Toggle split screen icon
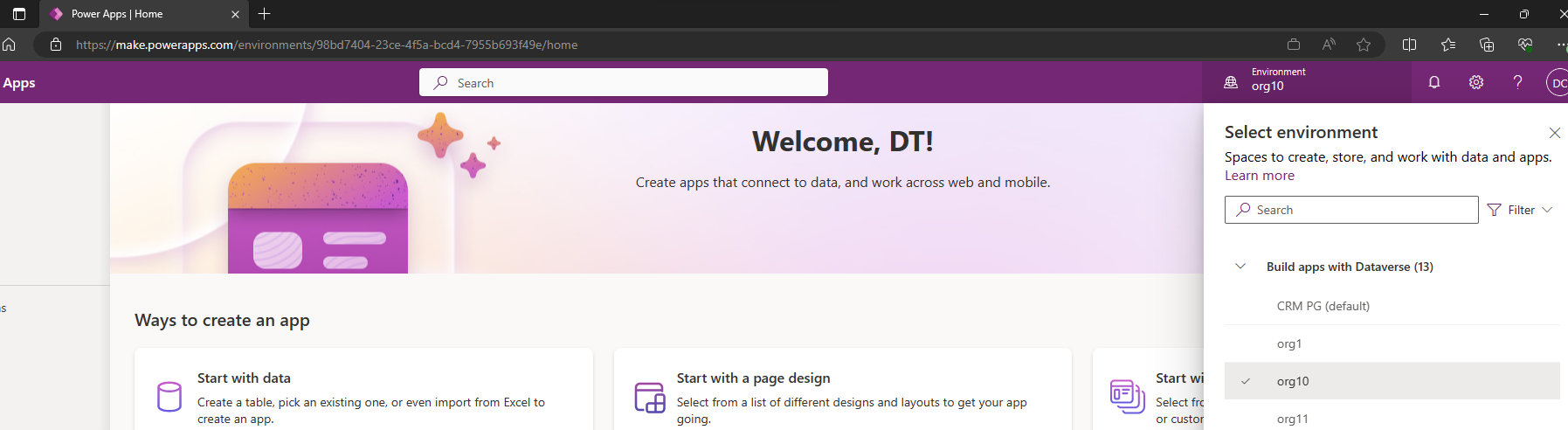 tap(1409, 45)
